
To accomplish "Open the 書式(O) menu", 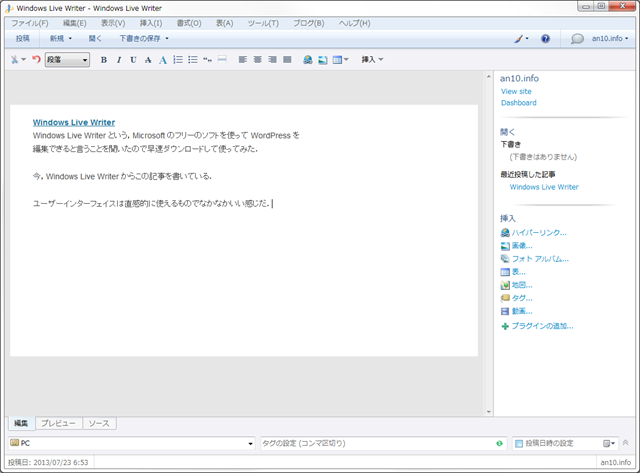I will click(189, 23).
